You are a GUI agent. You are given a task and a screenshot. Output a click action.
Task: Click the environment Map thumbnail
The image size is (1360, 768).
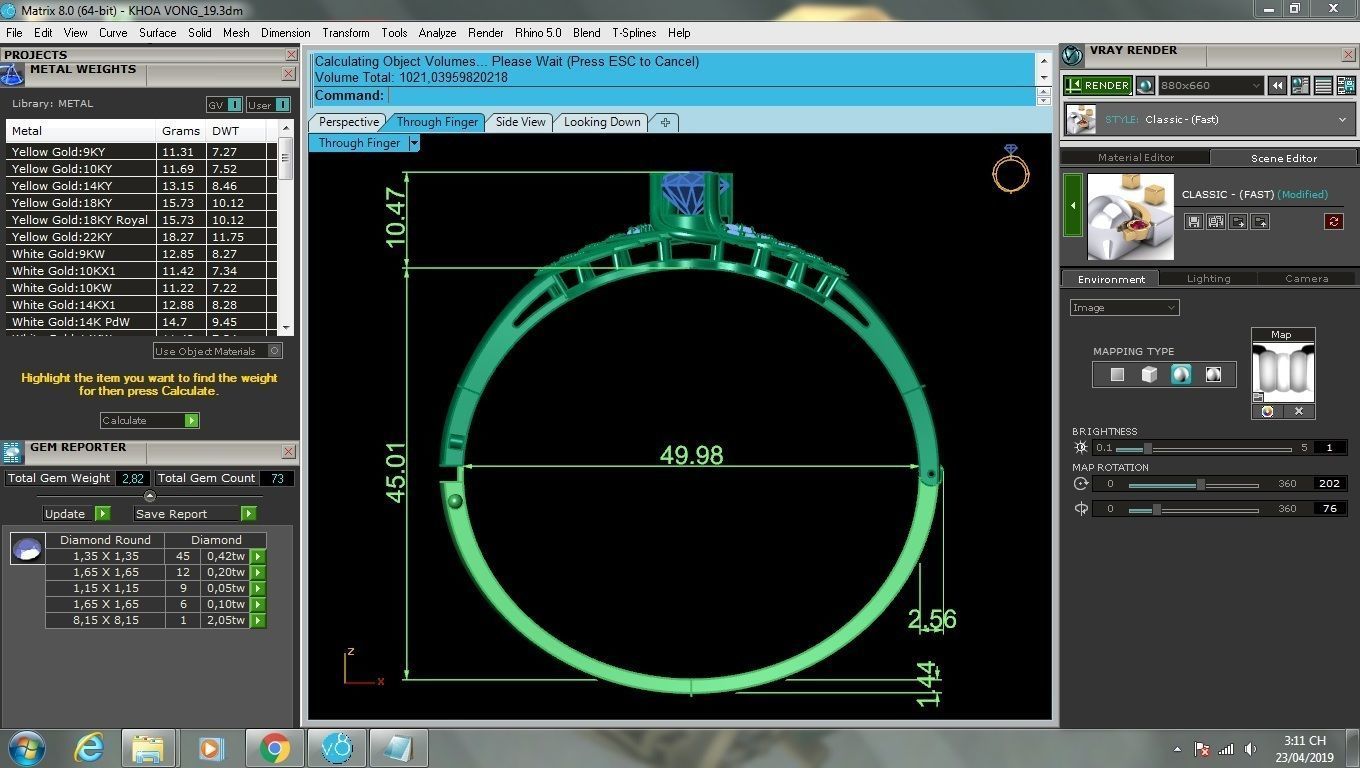click(1283, 372)
